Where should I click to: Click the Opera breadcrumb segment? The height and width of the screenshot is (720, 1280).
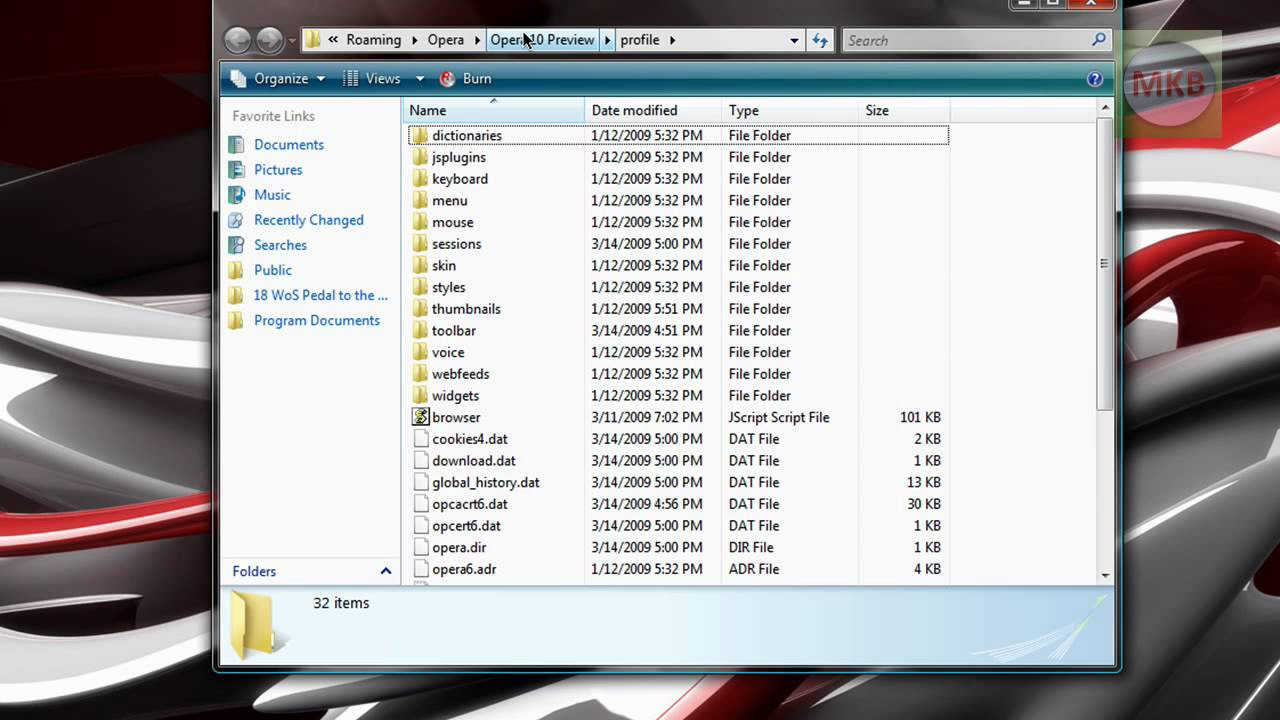(446, 40)
